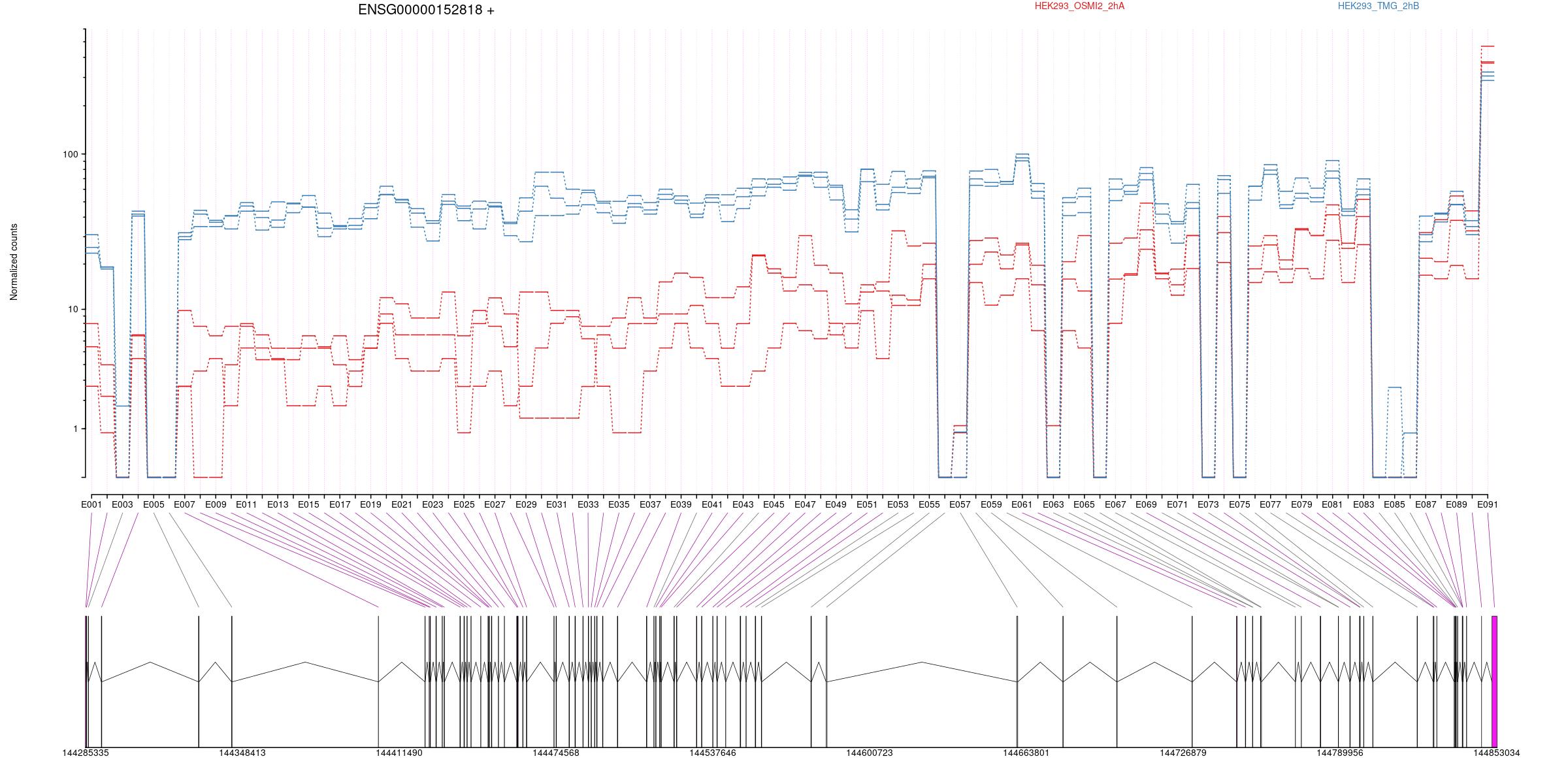Image resolution: width=1568 pixels, height=784 pixels.
Task: Click exon label E037
Action: pos(650,504)
